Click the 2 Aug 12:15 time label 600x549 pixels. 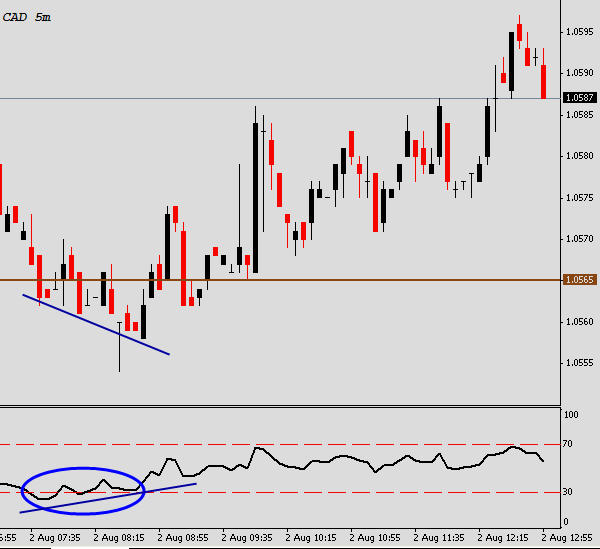click(x=503, y=538)
